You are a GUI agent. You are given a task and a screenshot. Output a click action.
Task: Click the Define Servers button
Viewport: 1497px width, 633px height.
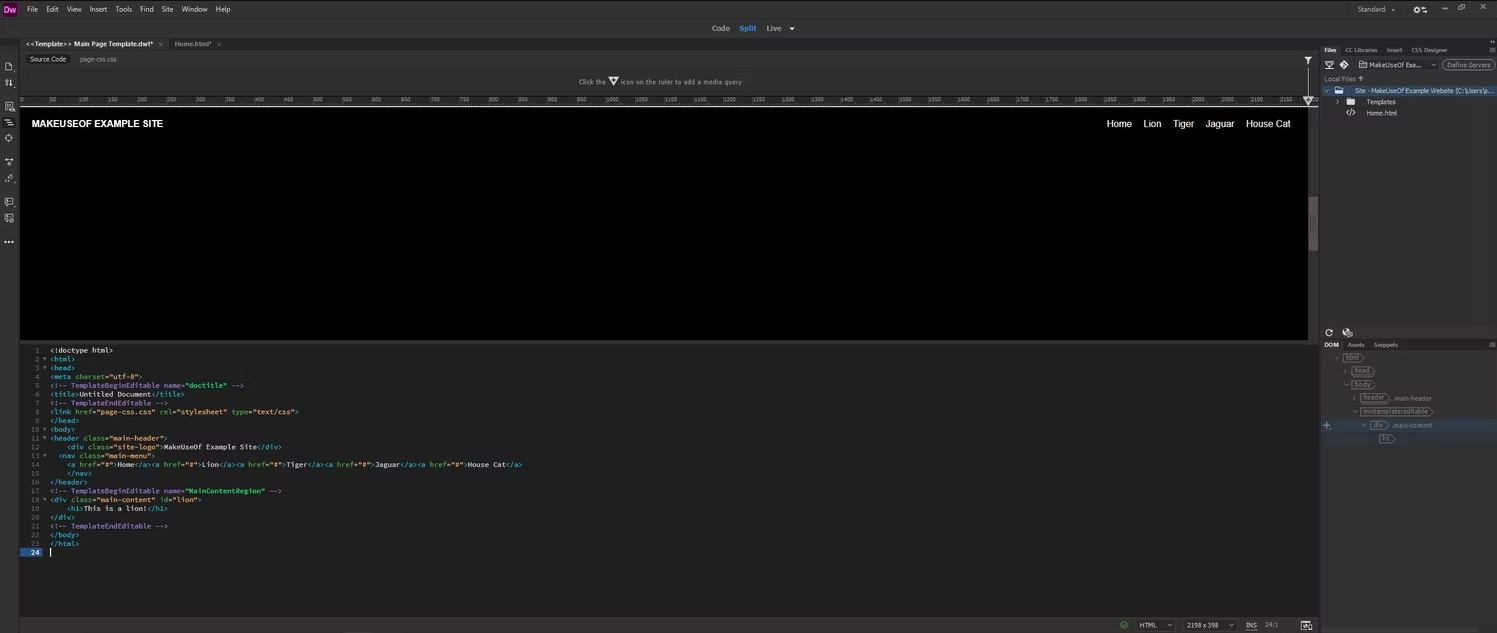1468,65
